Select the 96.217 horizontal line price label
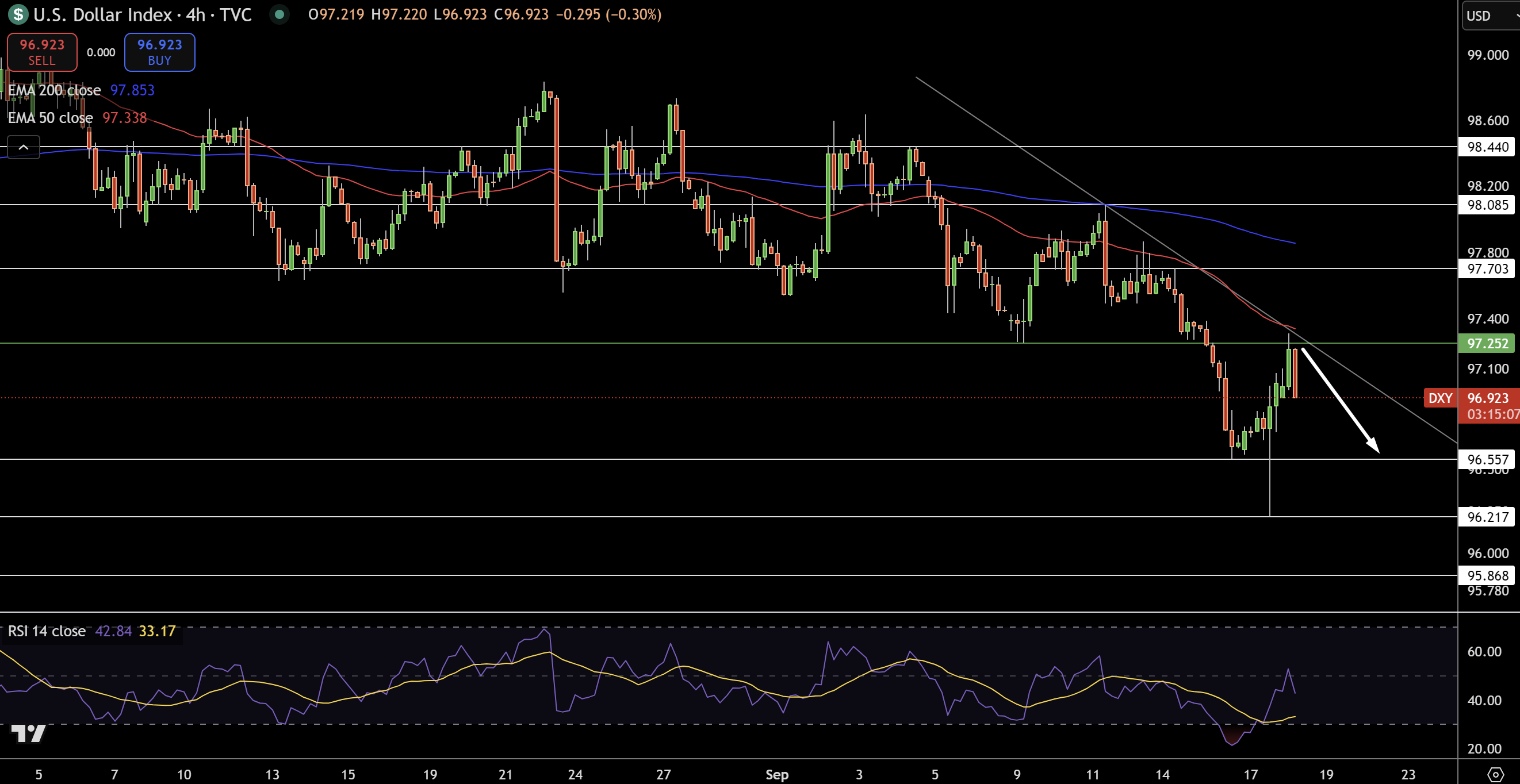Viewport: 1520px width, 784px height. coord(1488,517)
